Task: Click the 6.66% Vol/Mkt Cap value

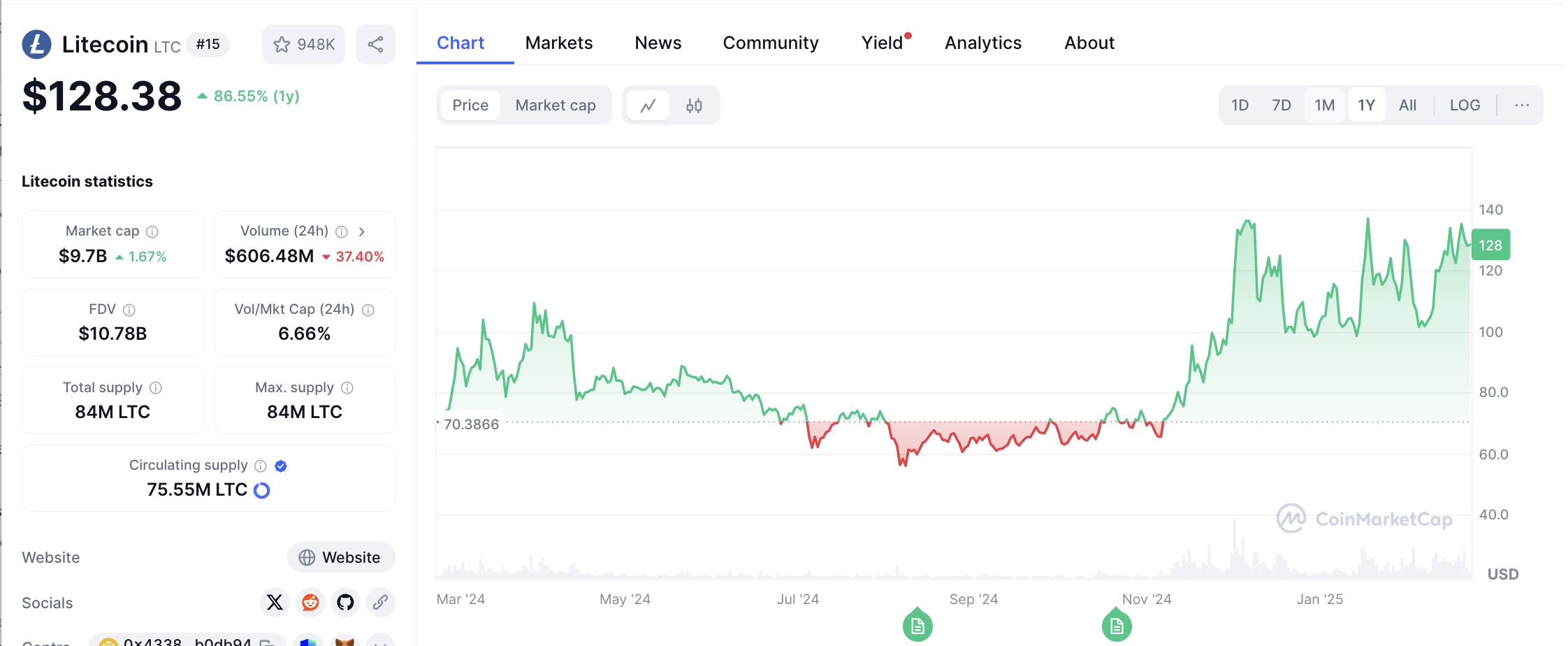Action: (304, 334)
